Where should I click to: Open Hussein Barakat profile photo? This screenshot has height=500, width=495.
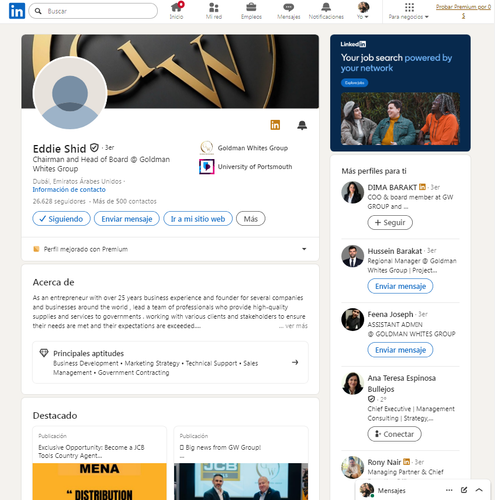pos(353,256)
